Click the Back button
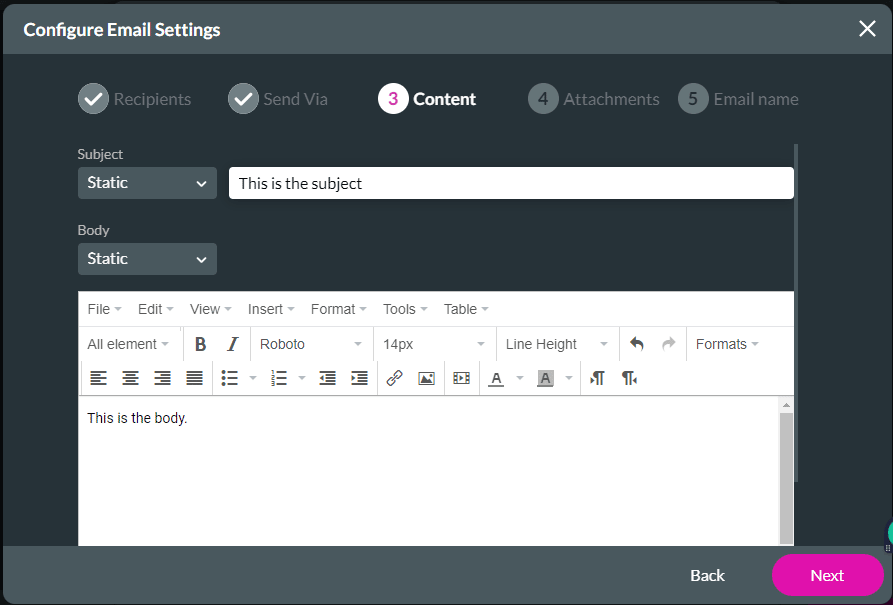 [707, 575]
